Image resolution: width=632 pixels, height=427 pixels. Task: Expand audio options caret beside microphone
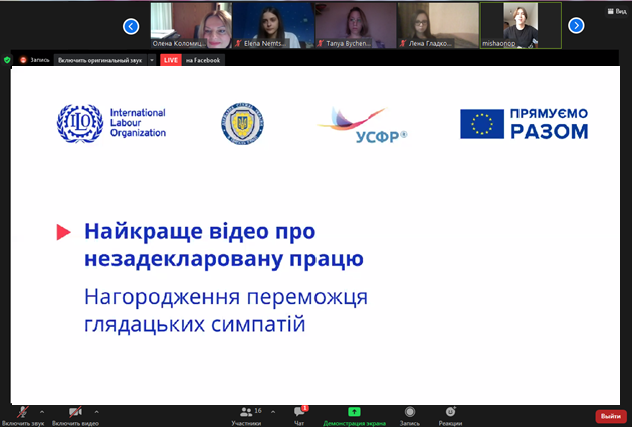click(x=42, y=412)
